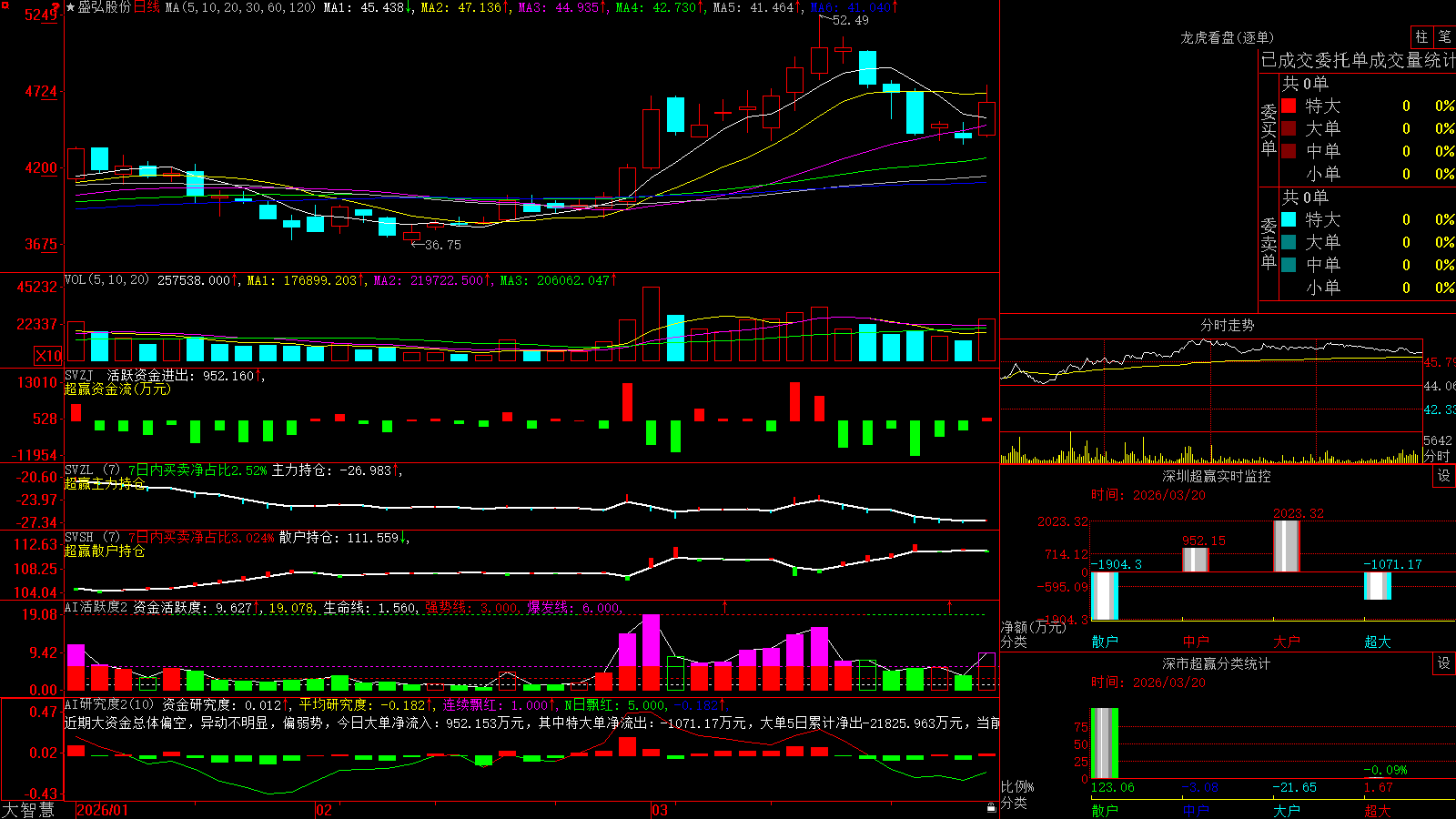Click the AI活跃度2 indicator name
The width and height of the screenshot is (1456, 819).
[x=96, y=607]
